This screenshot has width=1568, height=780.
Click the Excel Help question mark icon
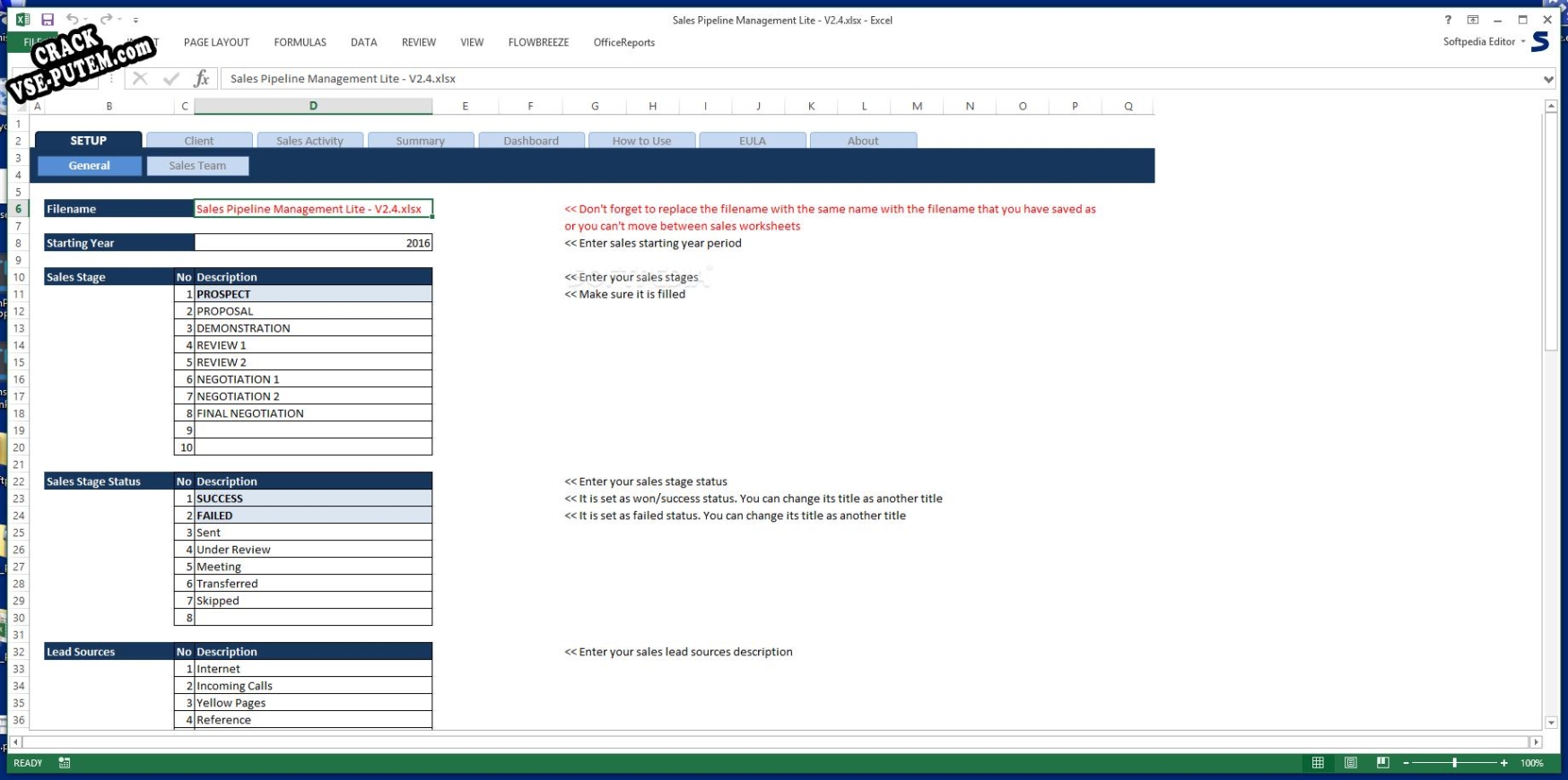coord(1448,20)
